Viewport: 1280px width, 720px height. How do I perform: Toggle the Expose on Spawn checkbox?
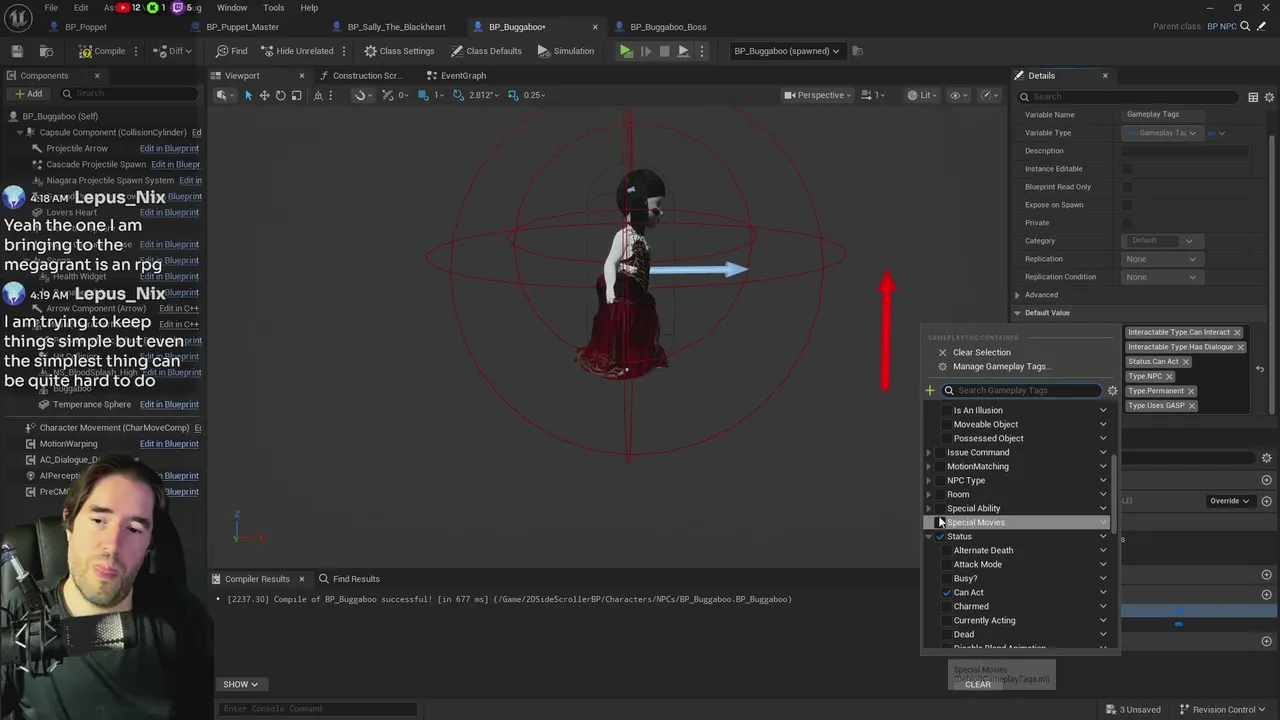1127,205
